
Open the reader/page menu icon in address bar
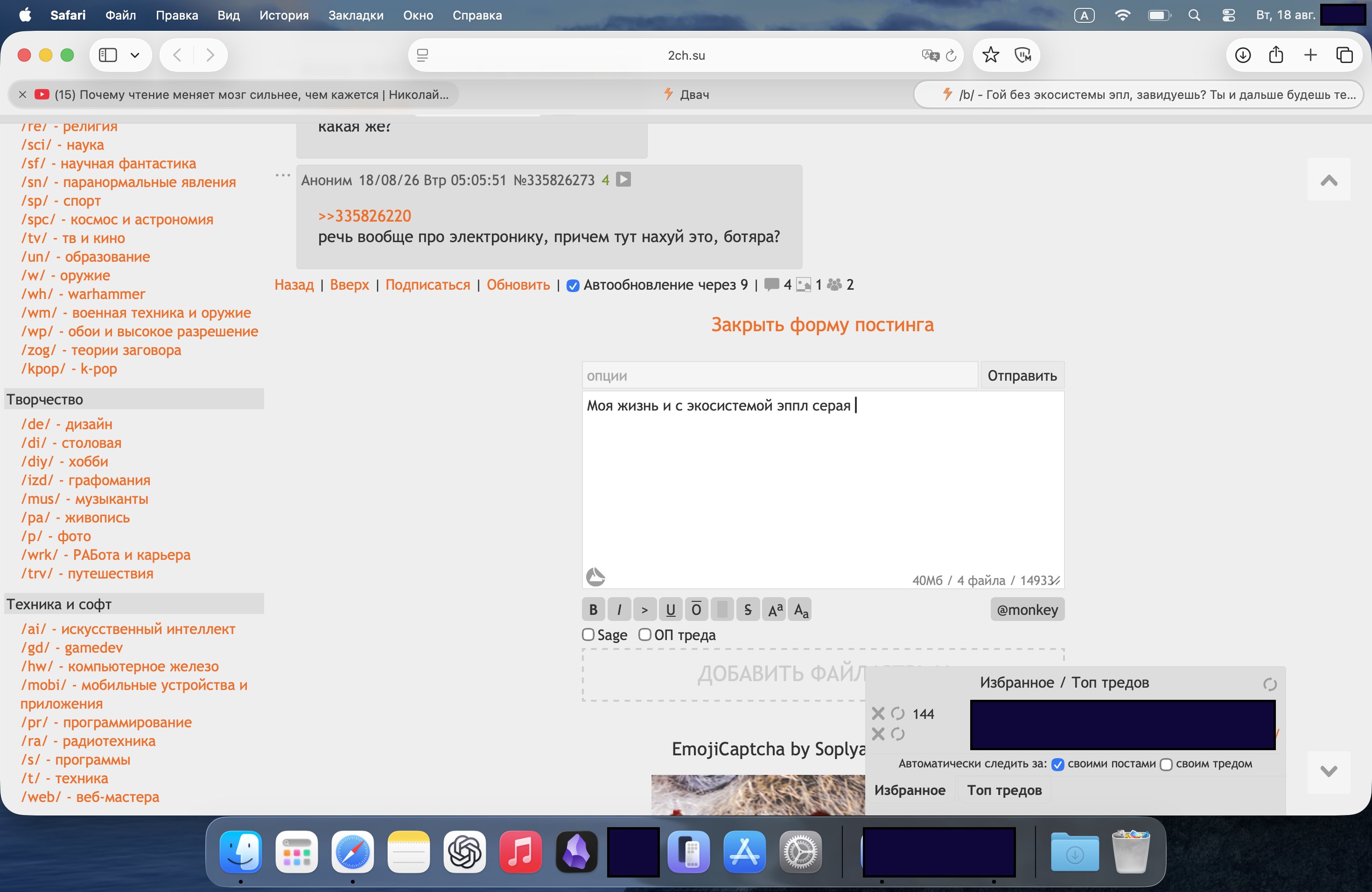422,56
